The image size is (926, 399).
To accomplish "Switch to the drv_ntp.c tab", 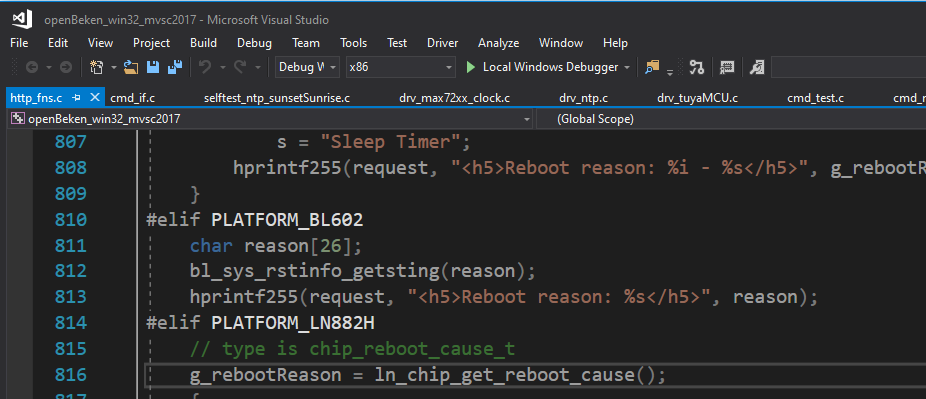I will coord(583,98).
